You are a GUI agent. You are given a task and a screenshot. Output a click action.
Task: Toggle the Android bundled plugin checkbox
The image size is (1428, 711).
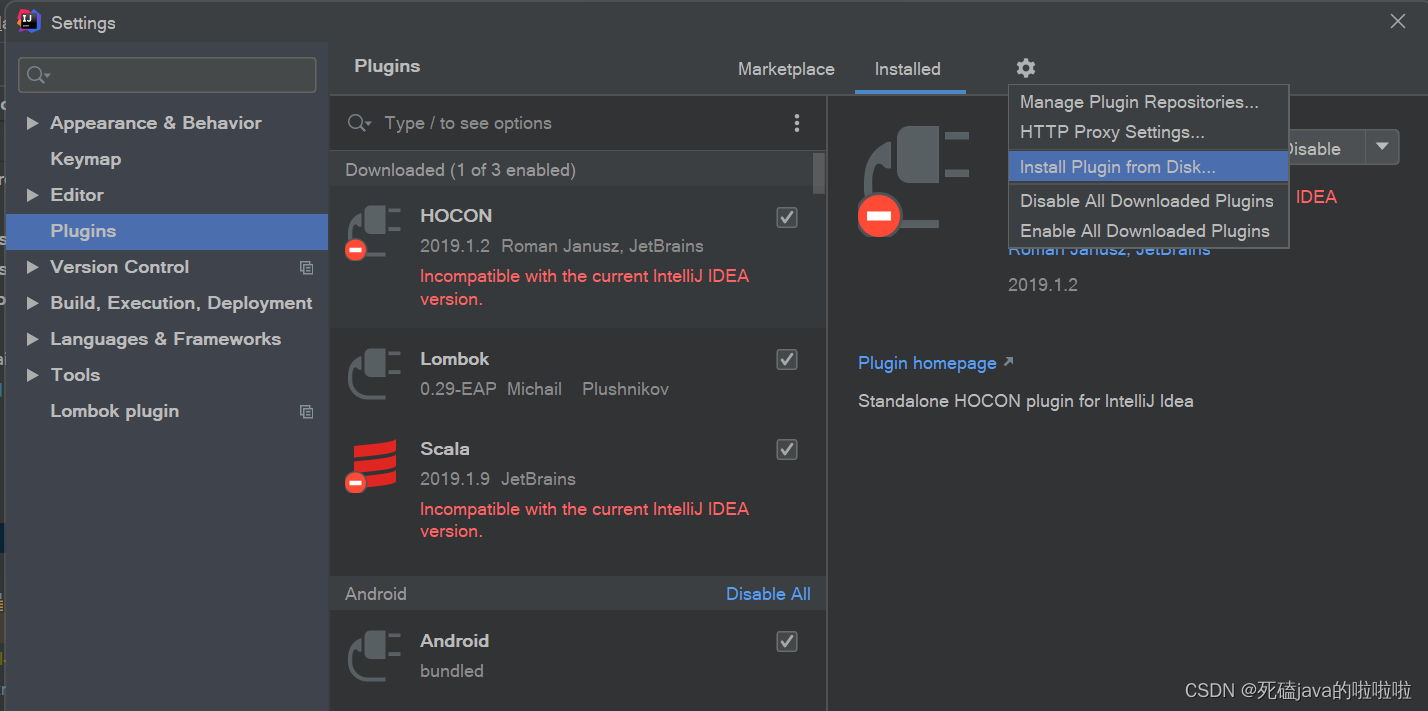click(x=786, y=641)
